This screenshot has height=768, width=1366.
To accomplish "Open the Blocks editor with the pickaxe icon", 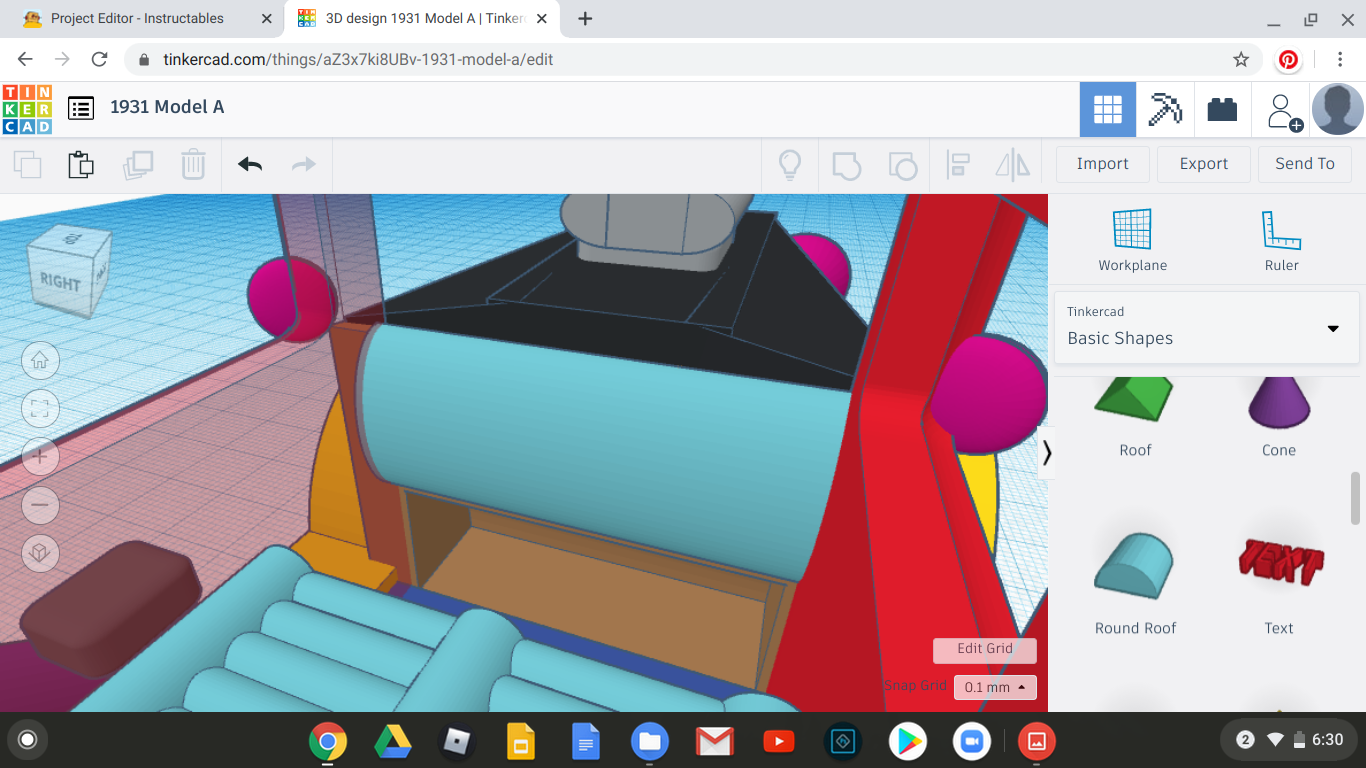I will (1166, 109).
